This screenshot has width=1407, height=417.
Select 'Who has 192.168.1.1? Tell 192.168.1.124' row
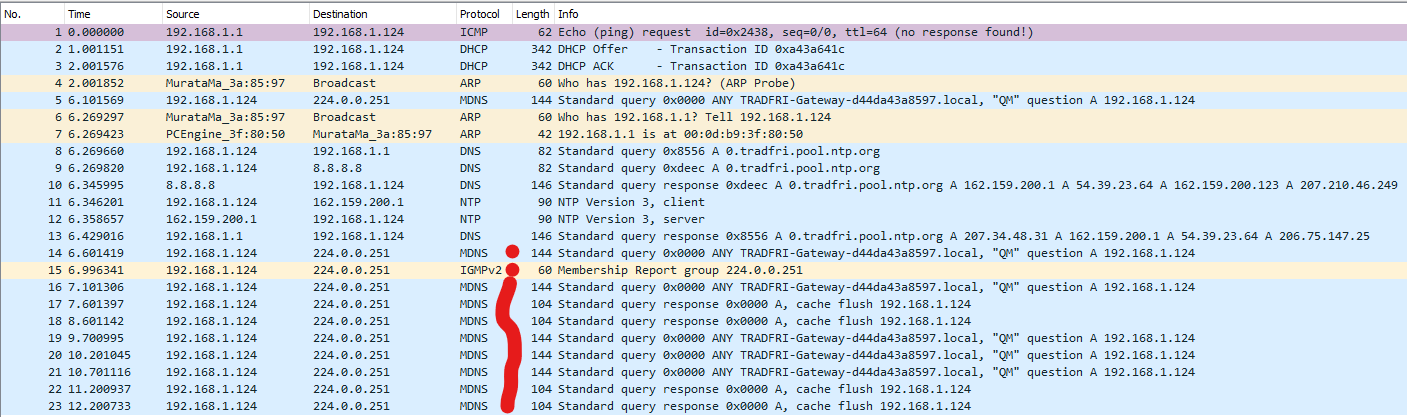pyautogui.click(x=703, y=117)
